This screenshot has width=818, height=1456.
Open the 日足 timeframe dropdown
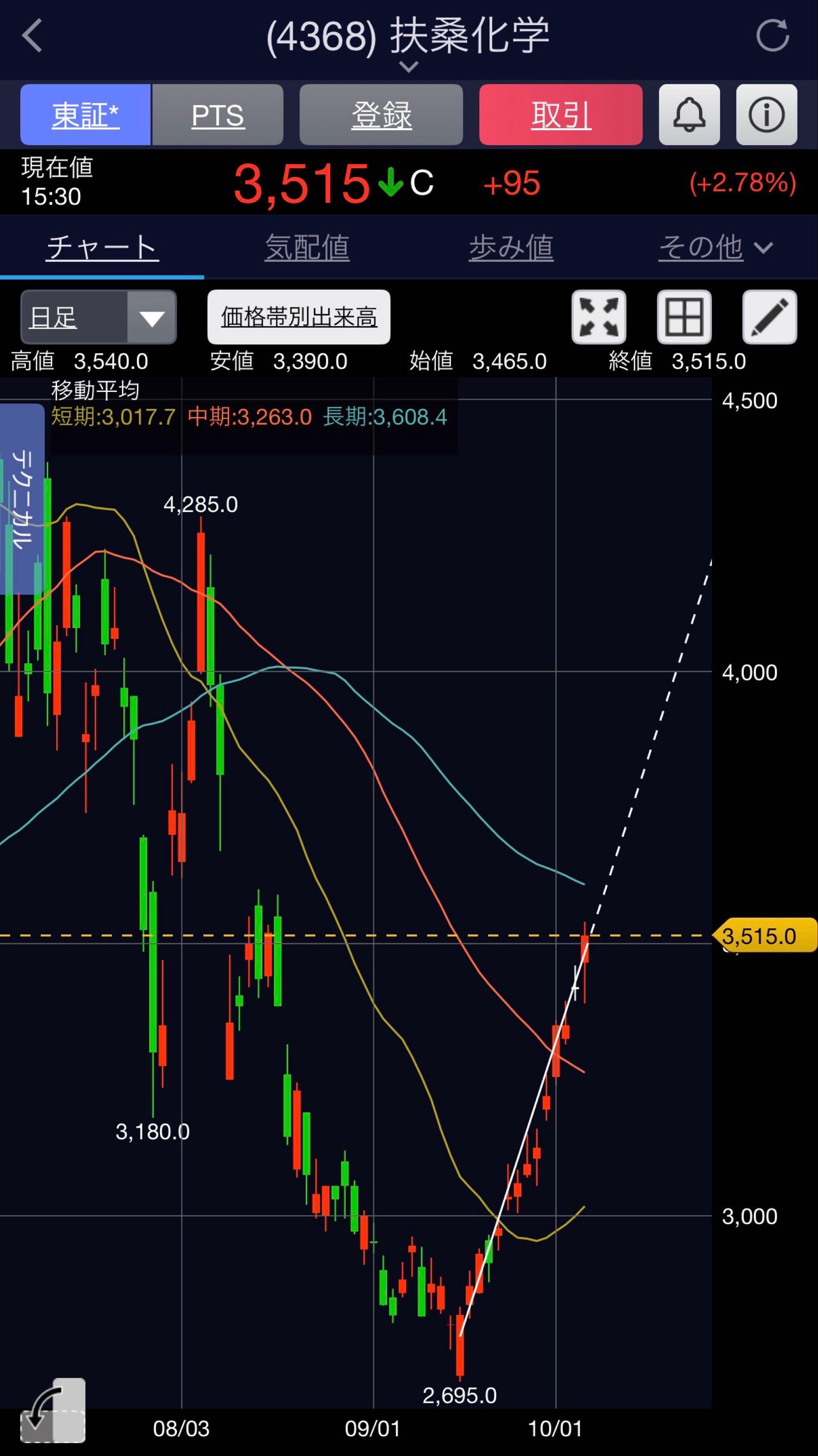click(98, 317)
